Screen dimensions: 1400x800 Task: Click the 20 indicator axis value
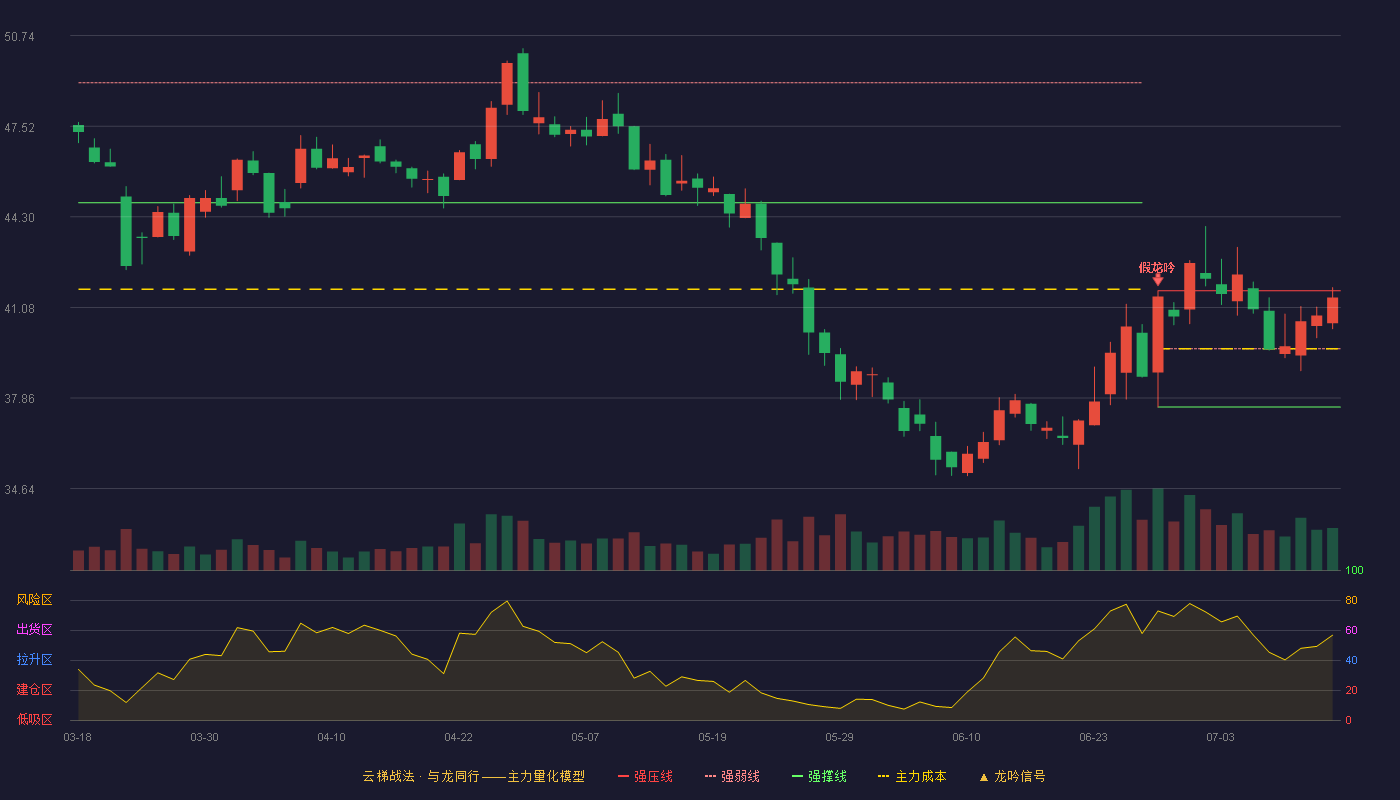[x=1351, y=690]
